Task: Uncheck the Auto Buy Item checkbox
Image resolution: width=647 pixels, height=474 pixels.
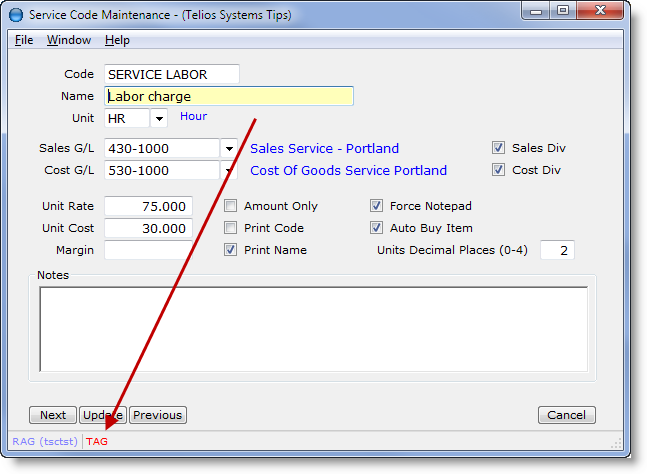Action: 377,228
